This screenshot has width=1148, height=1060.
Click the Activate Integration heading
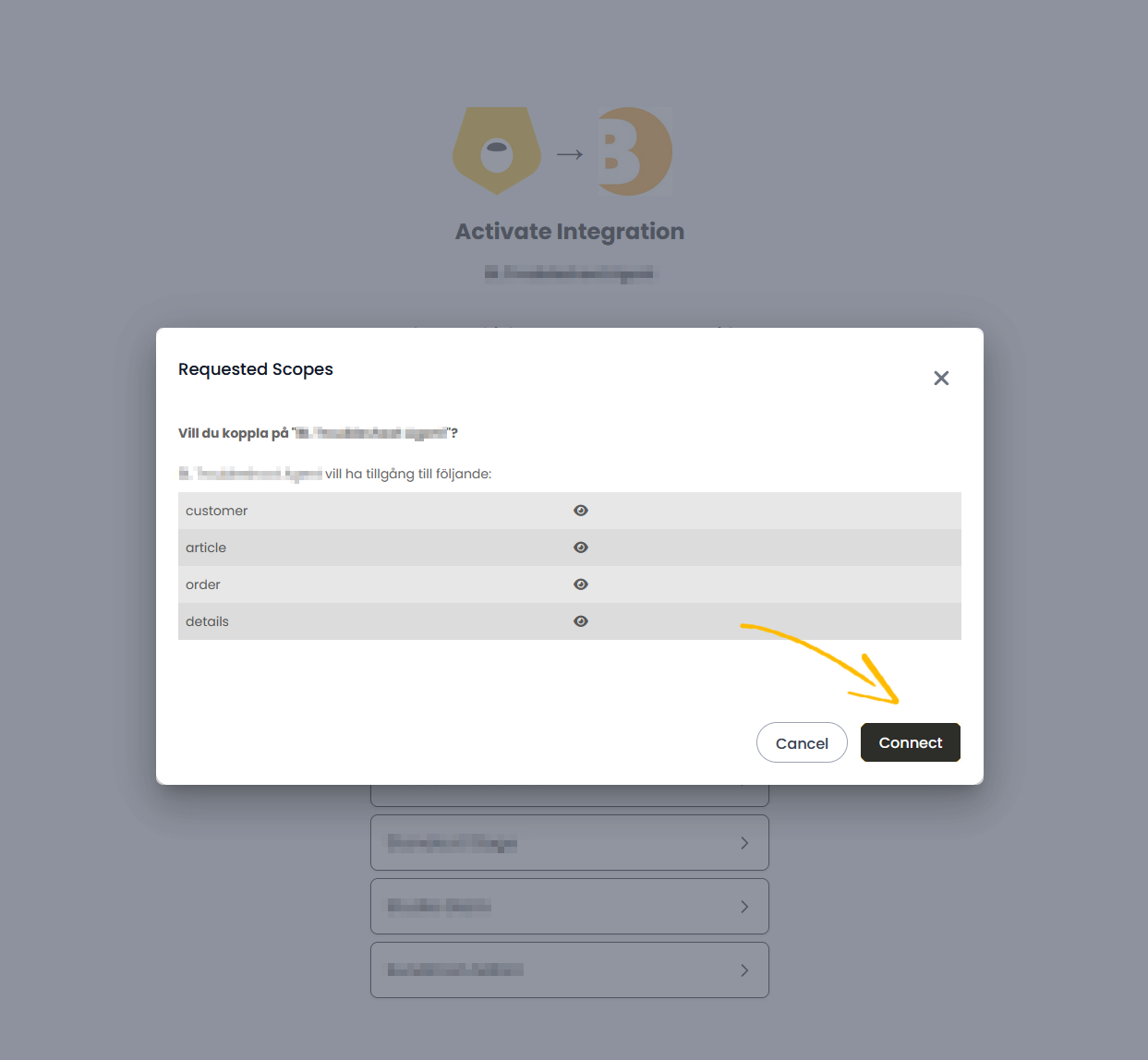(570, 231)
